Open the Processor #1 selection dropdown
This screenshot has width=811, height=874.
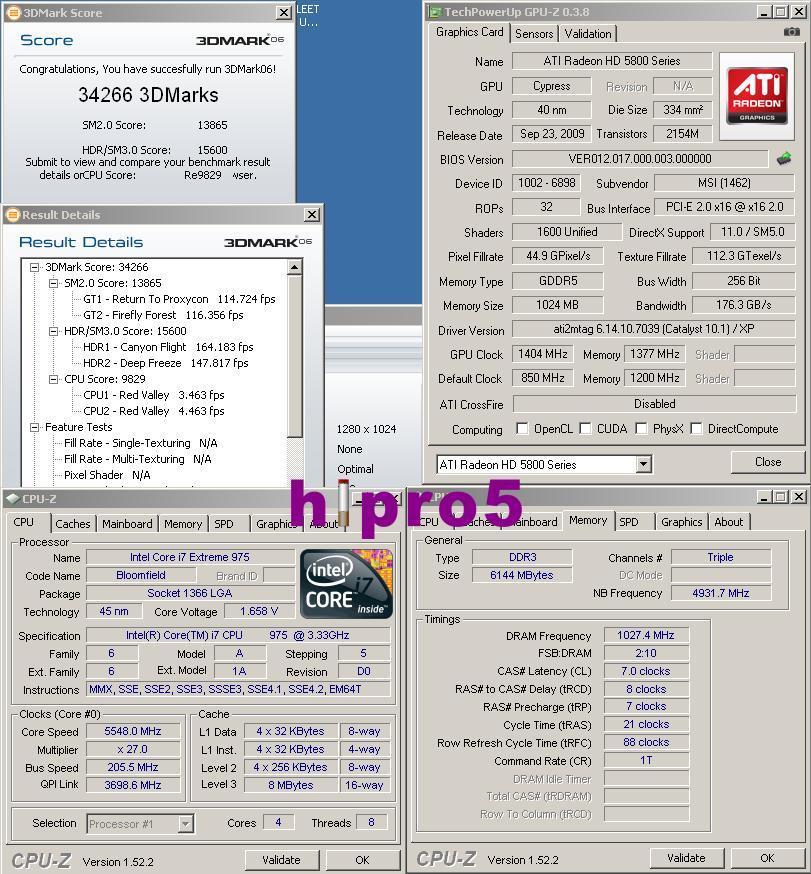186,823
